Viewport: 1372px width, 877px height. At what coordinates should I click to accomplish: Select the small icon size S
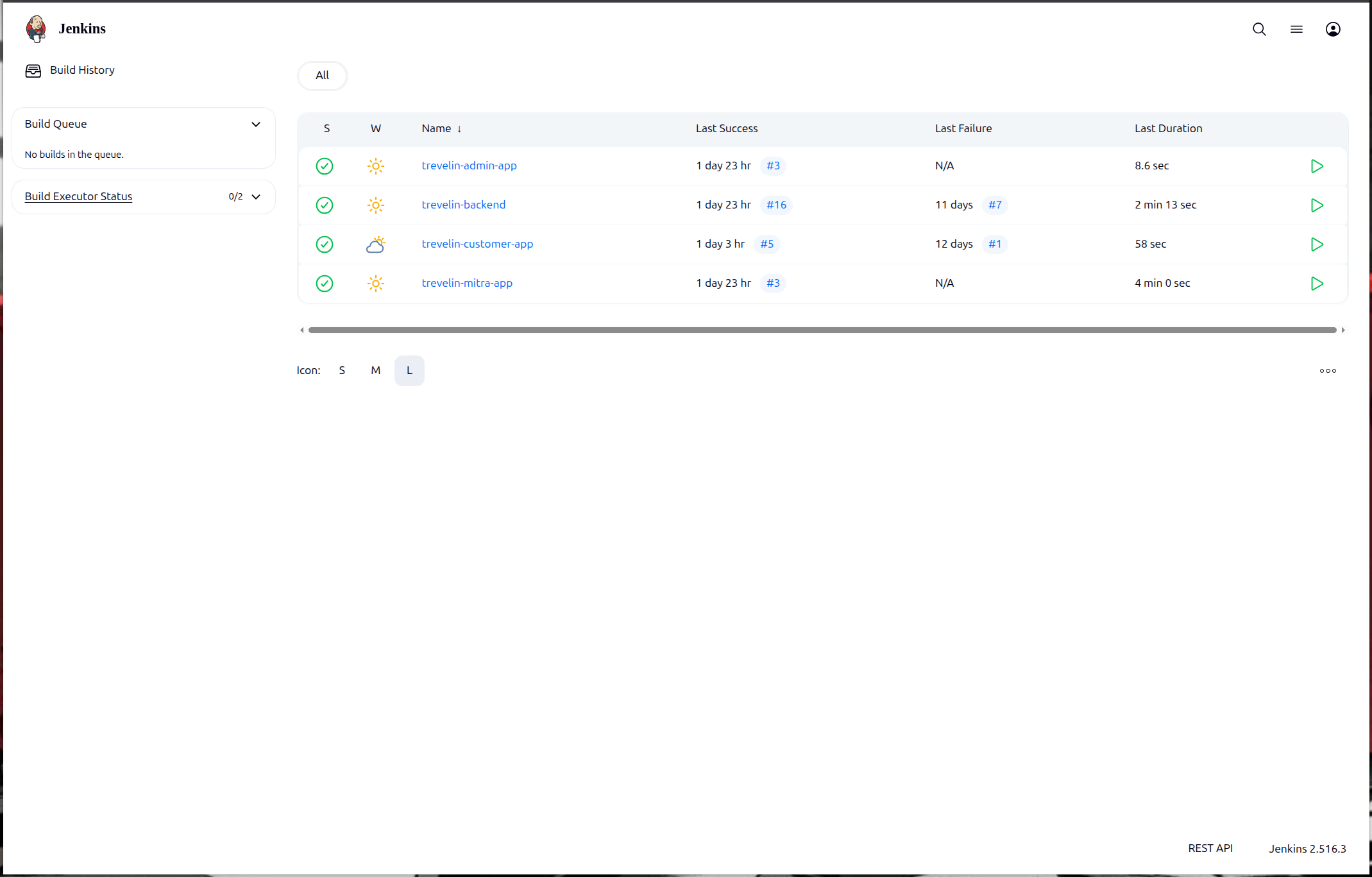pyautogui.click(x=342, y=370)
